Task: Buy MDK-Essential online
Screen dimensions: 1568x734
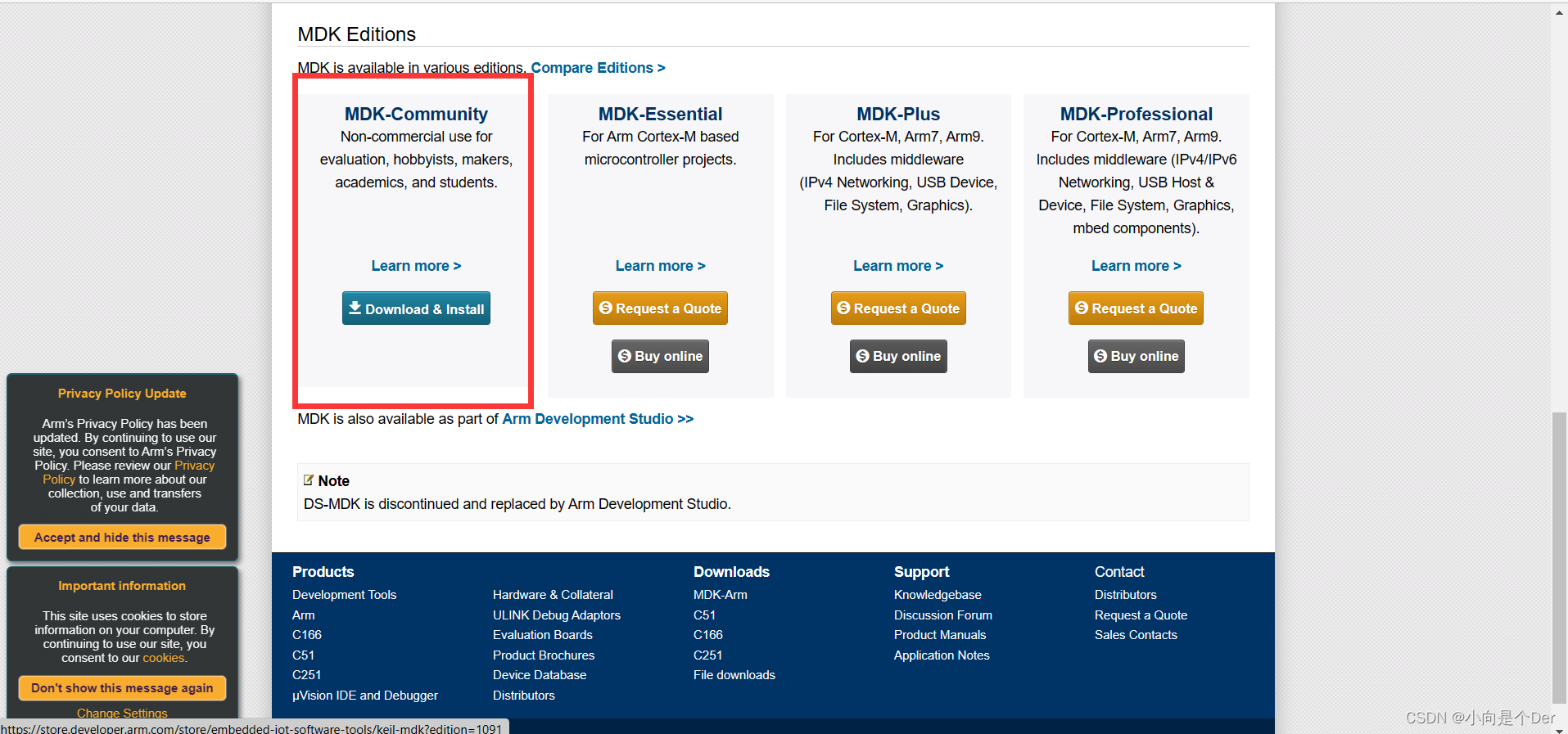Action: pyautogui.click(x=660, y=356)
